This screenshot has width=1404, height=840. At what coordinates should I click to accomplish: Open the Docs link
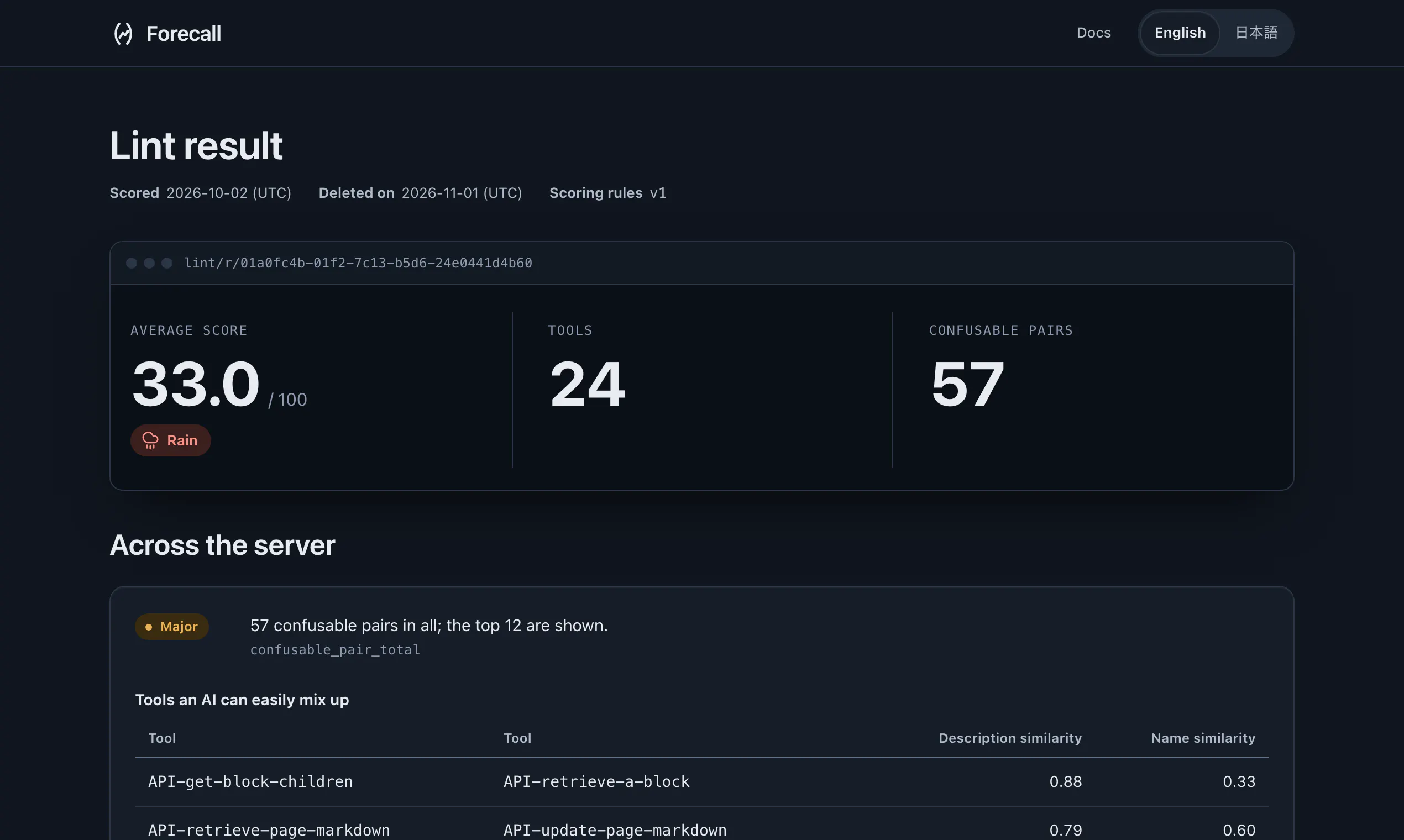coord(1093,33)
